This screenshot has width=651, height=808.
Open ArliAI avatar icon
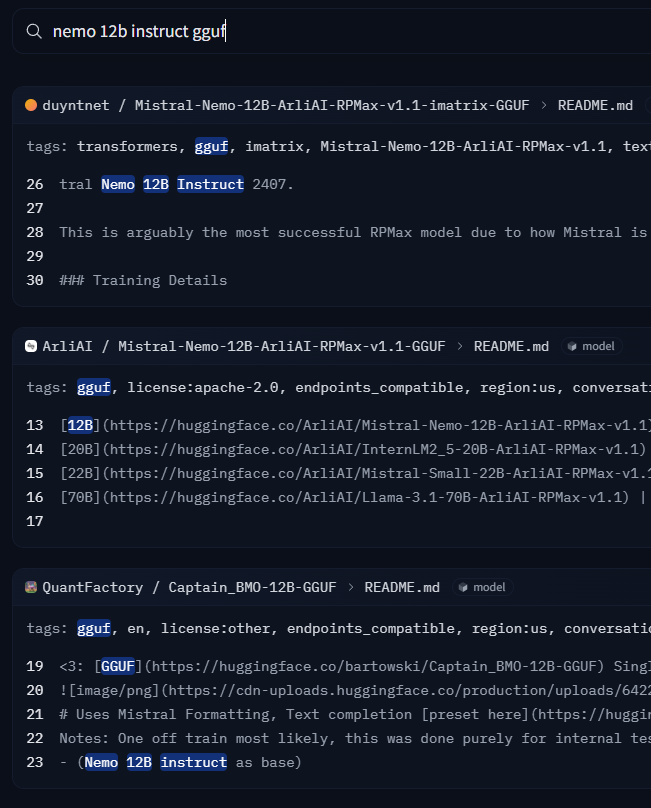(31, 346)
